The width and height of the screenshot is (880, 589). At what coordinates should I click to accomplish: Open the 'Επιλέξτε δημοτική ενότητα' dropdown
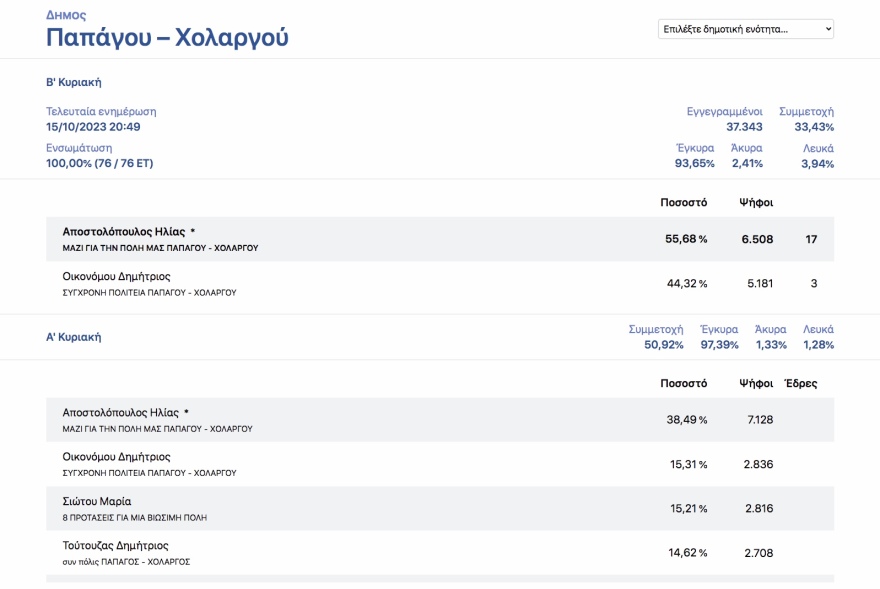tap(745, 29)
